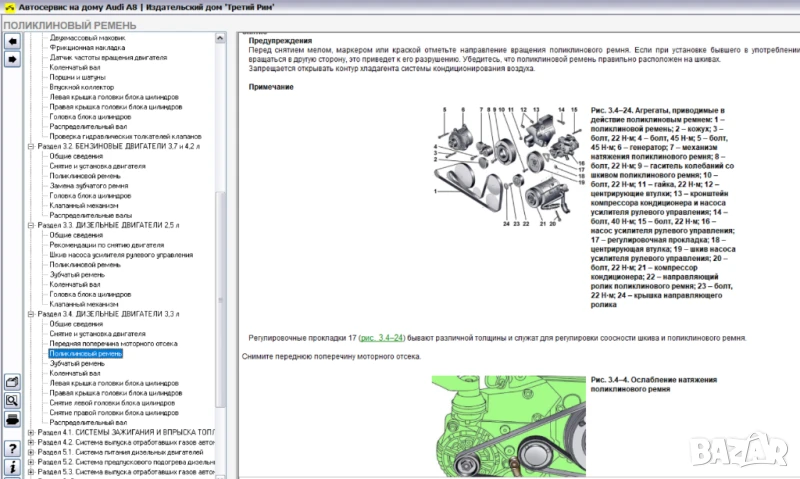Collapse Раздел 3.2 БЕНЗИНОВЫЕ ДВИГАТЕЛИ section
Screen dimensions: 800x479
[x=31, y=146]
